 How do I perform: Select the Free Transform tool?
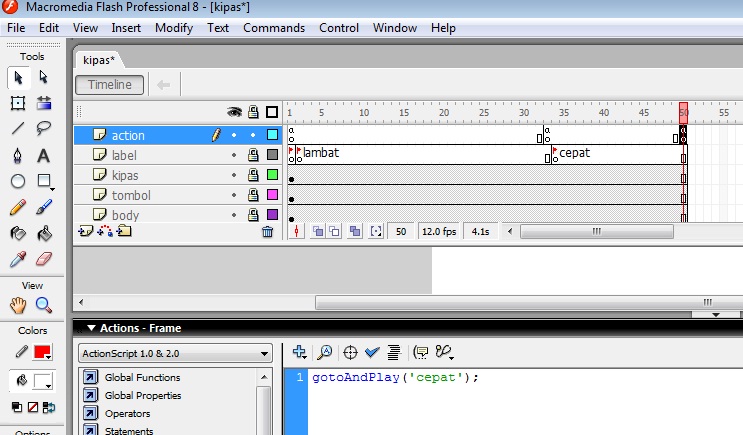[18, 103]
